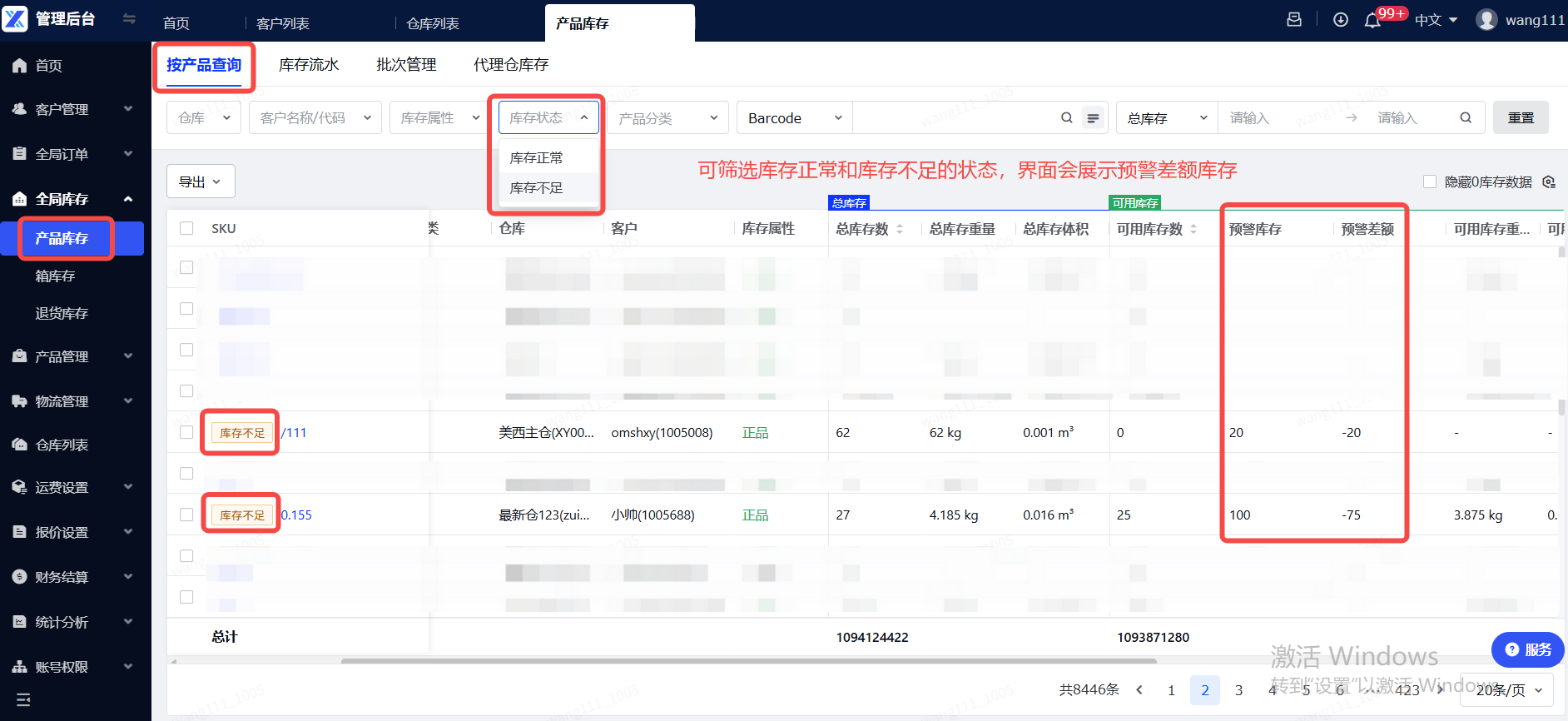Click the 账号权限 sidebar icon

19,667
